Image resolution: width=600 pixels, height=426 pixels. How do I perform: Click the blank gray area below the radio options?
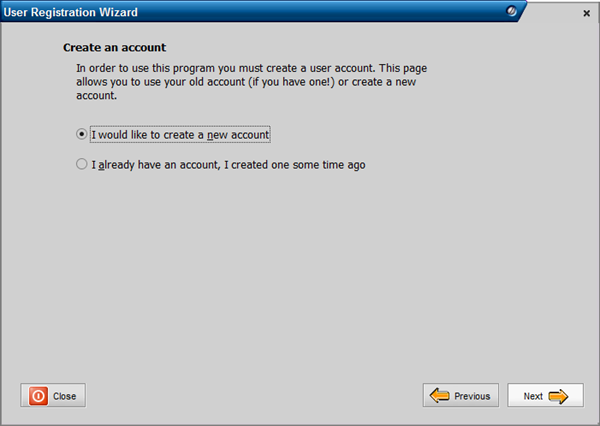pos(300,270)
